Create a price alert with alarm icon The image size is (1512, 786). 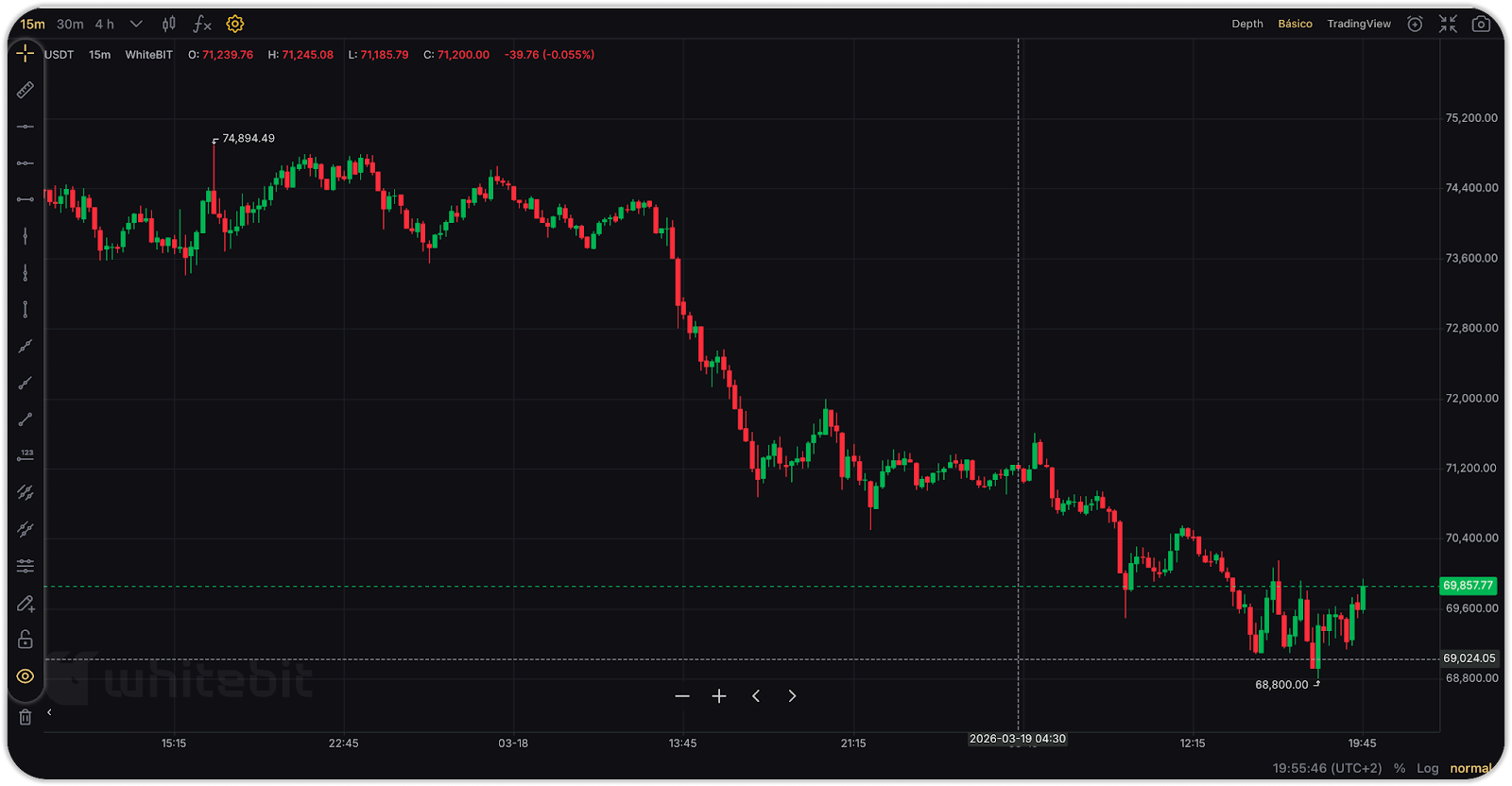(1415, 24)
